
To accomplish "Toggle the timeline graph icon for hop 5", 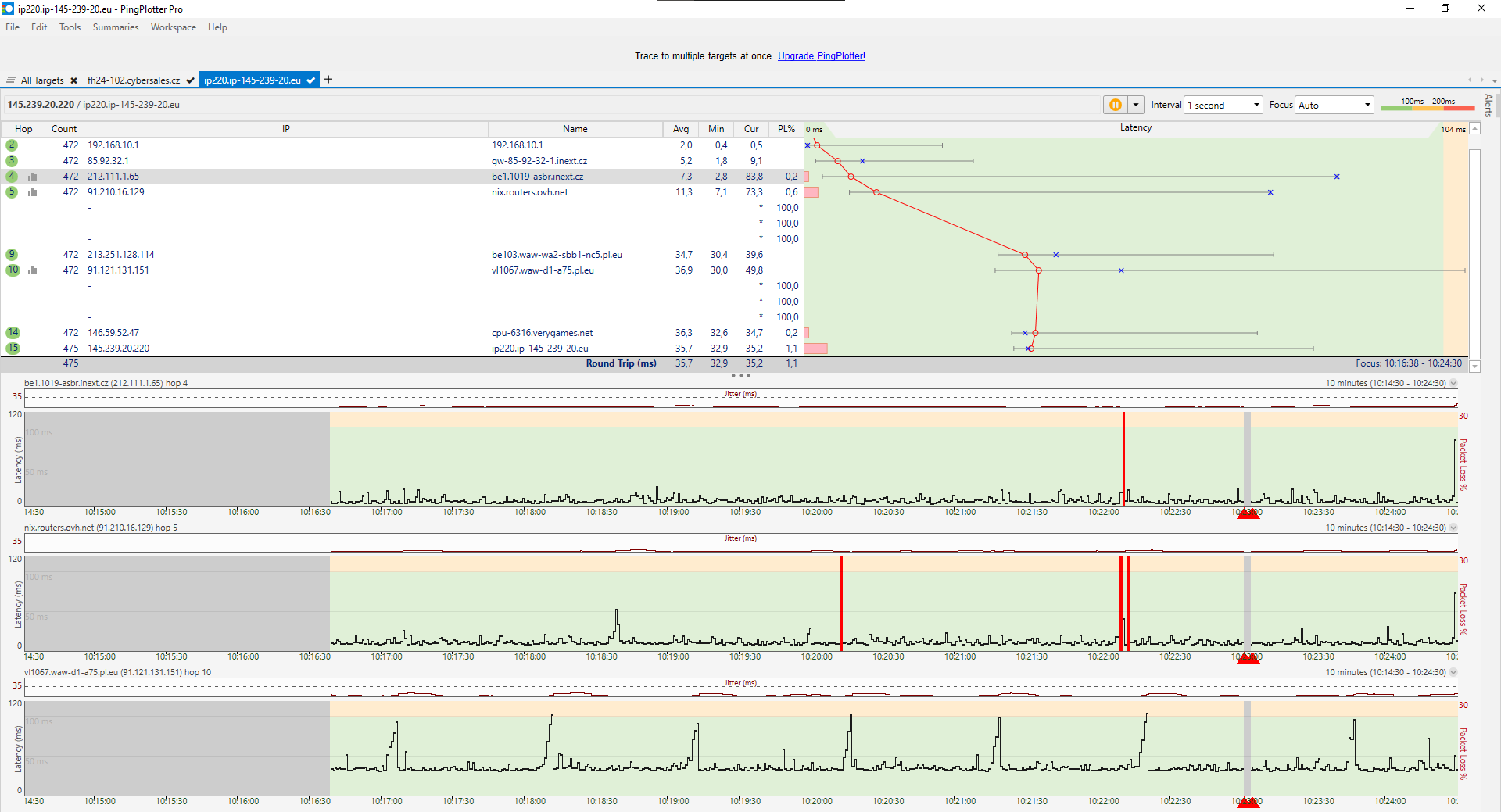I will point(33,192).
